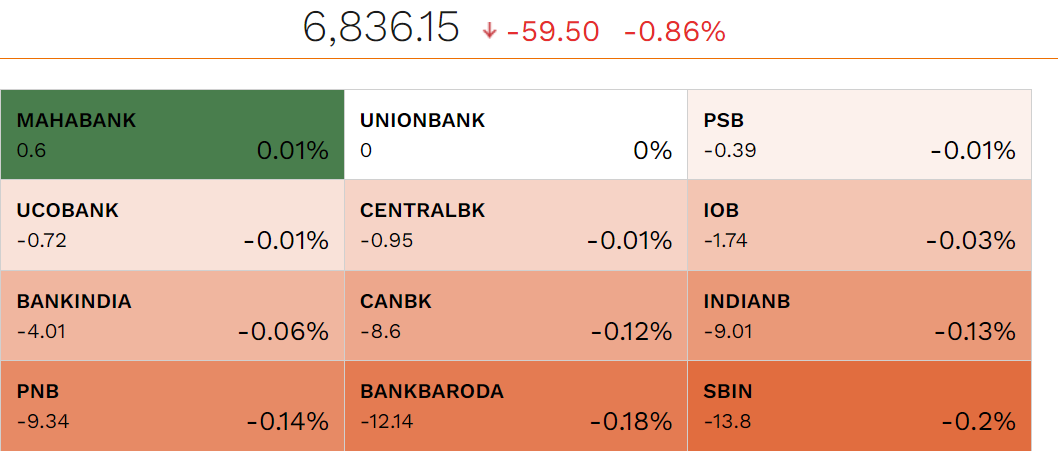Select the IOB stock tile
1058x451 pixels.
pos(859,225)
